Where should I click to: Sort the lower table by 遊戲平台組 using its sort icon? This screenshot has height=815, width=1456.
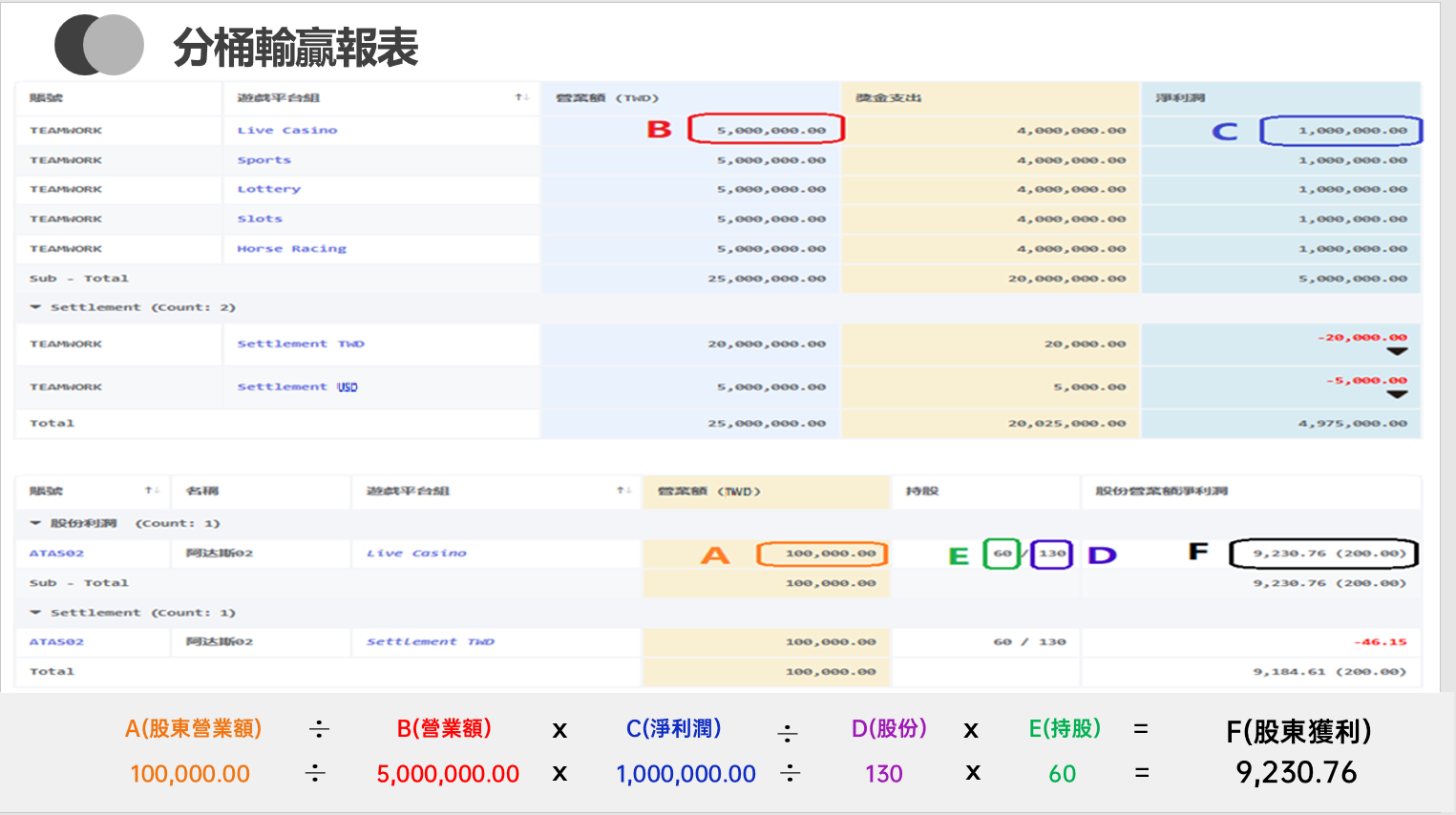tap(623, 491)
